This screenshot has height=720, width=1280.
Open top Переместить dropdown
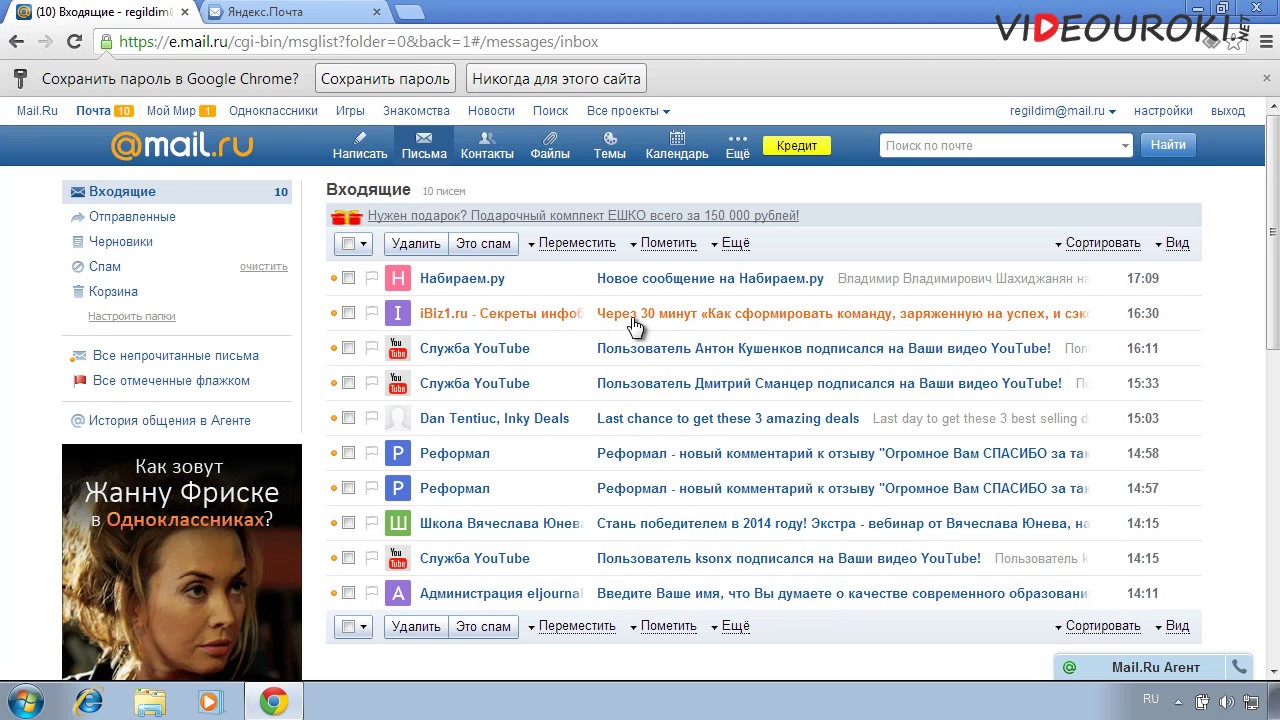click(x=571, y=243)
